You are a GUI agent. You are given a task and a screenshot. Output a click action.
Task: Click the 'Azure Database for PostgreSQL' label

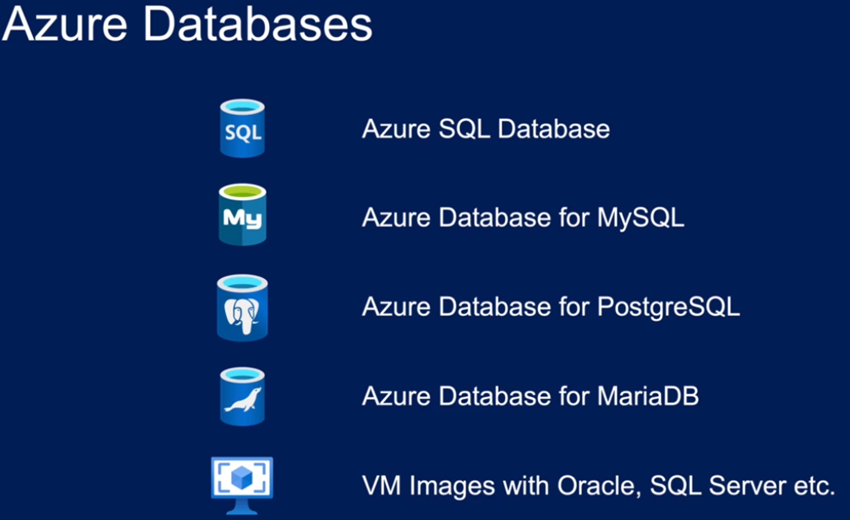[x=551, y=307]
